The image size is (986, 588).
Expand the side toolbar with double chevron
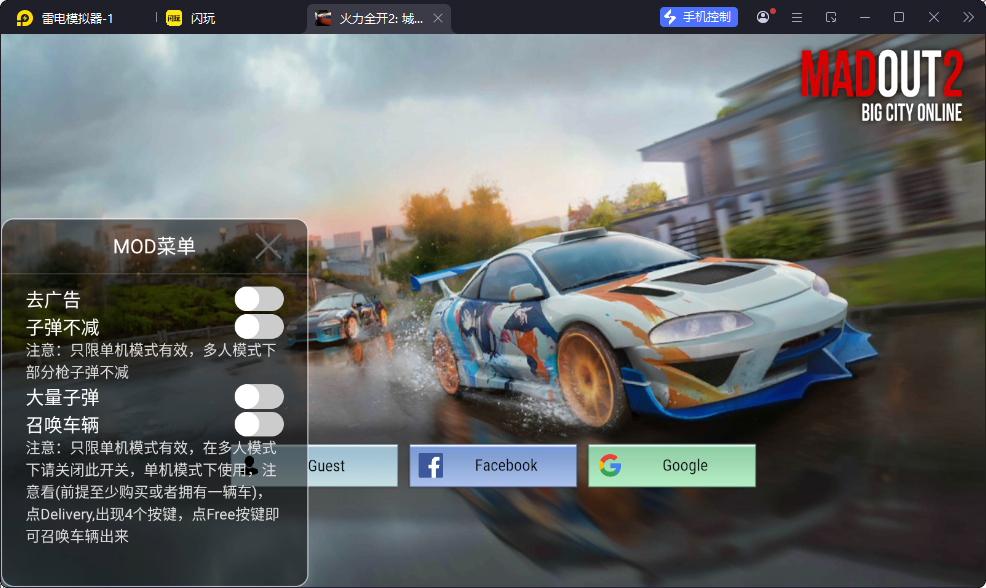tap(968, 18)
